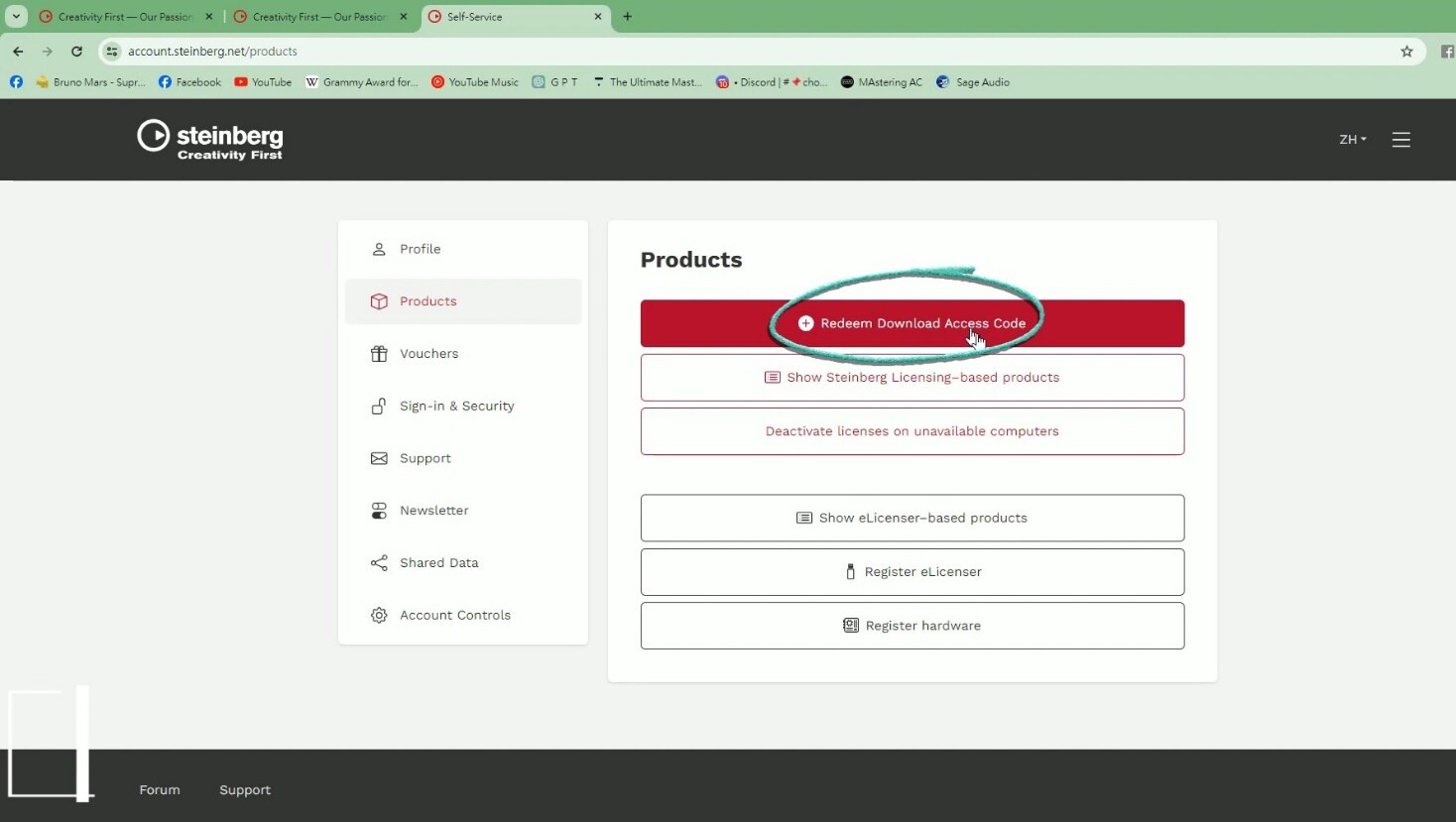This screenshot has width=1456, height=822.
Task: Open the hamburger menu icon
Action: pos(1400,140)
